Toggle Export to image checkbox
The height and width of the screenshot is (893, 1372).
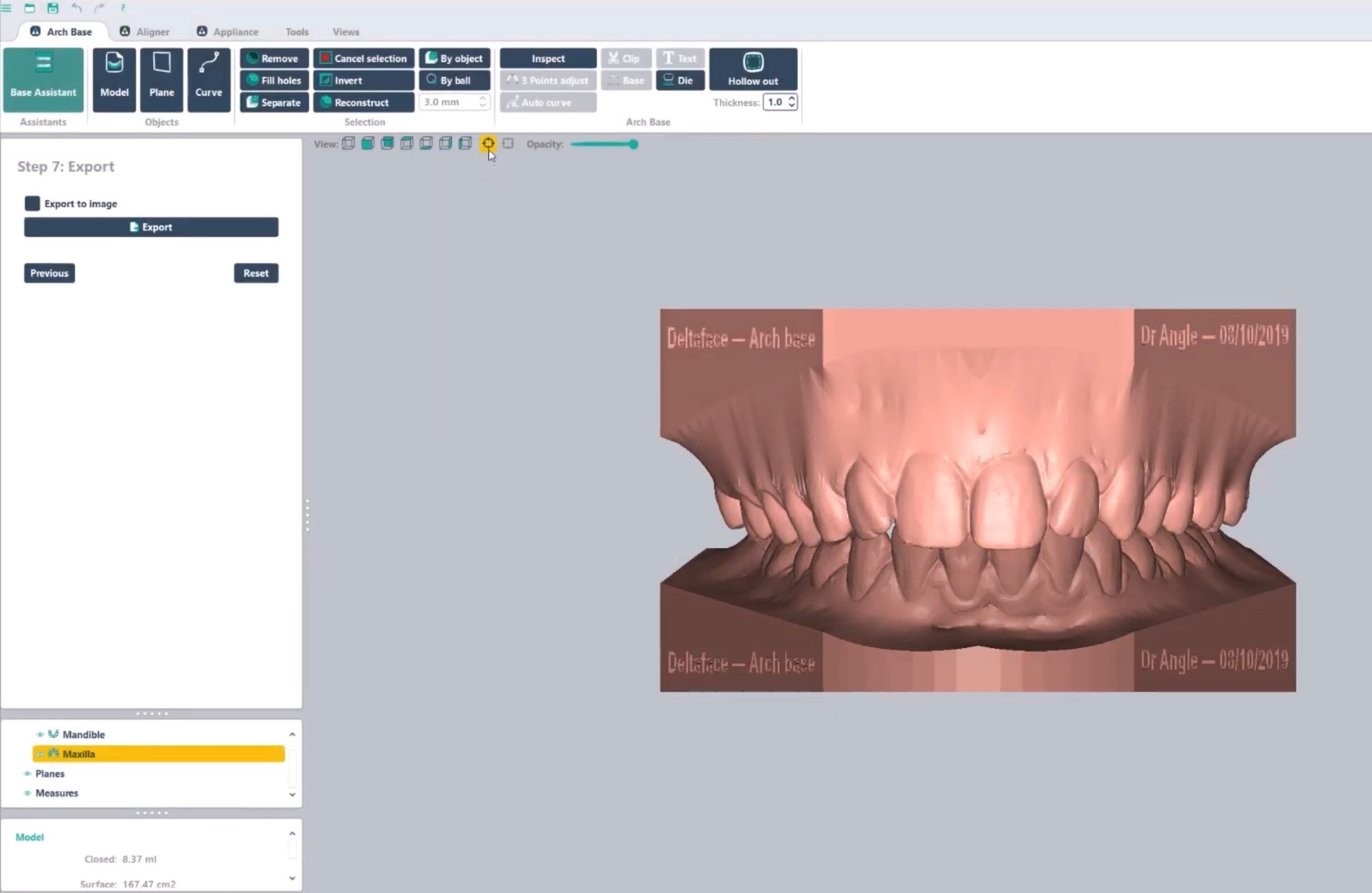(x=32, y=203)
